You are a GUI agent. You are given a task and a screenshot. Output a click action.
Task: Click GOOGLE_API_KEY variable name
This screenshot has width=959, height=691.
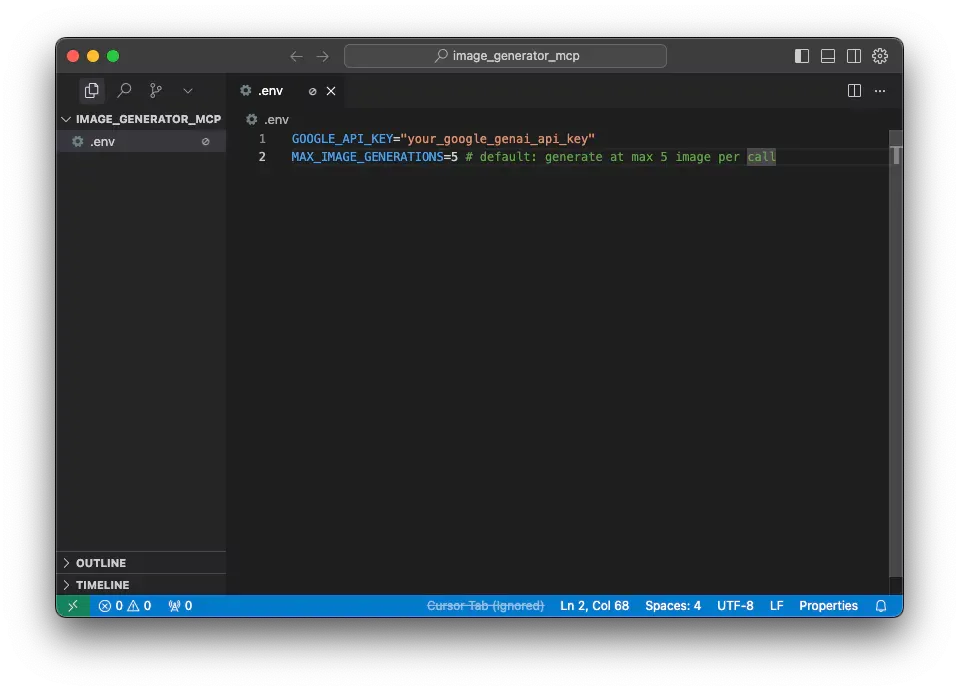[342, 139]
